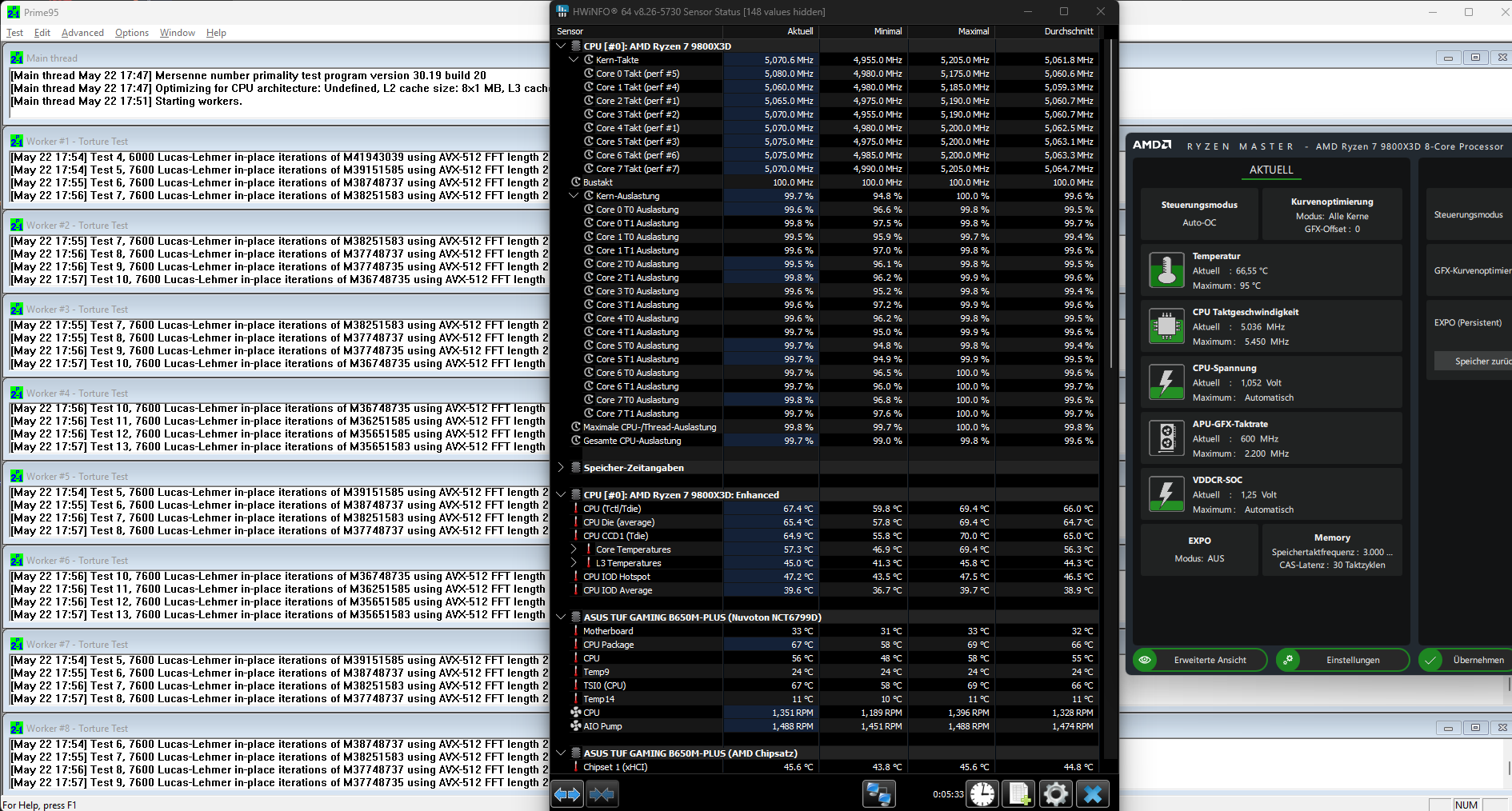Collapse the Kern-Takte sensor subtree
The width and height of the screenshot is (1512, 811).
point(574,60)
